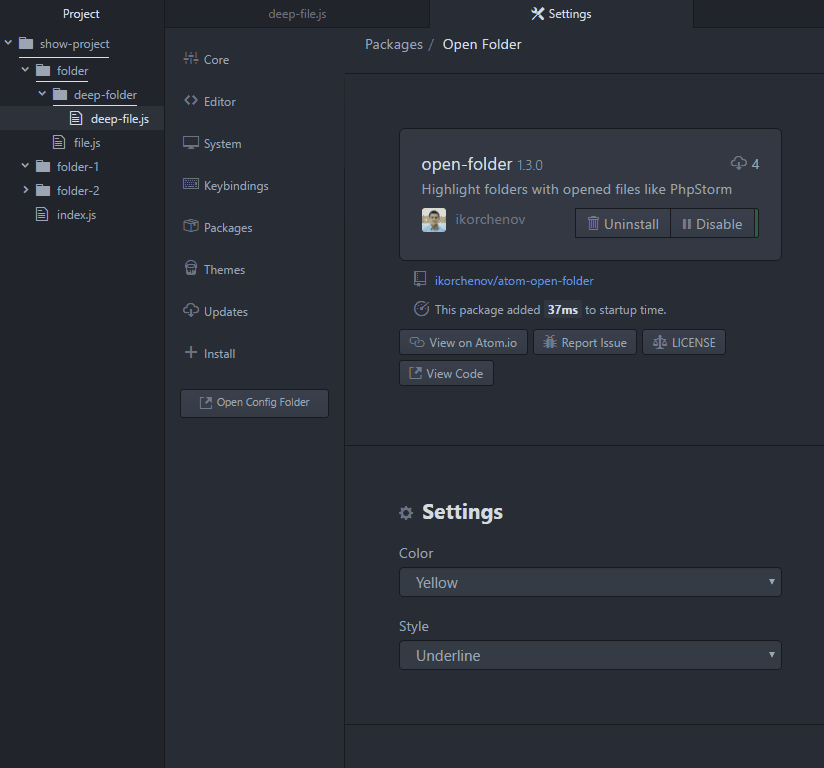Open index.js in the project tree
The image size is (824, 768).
click(x=76, y=214)
